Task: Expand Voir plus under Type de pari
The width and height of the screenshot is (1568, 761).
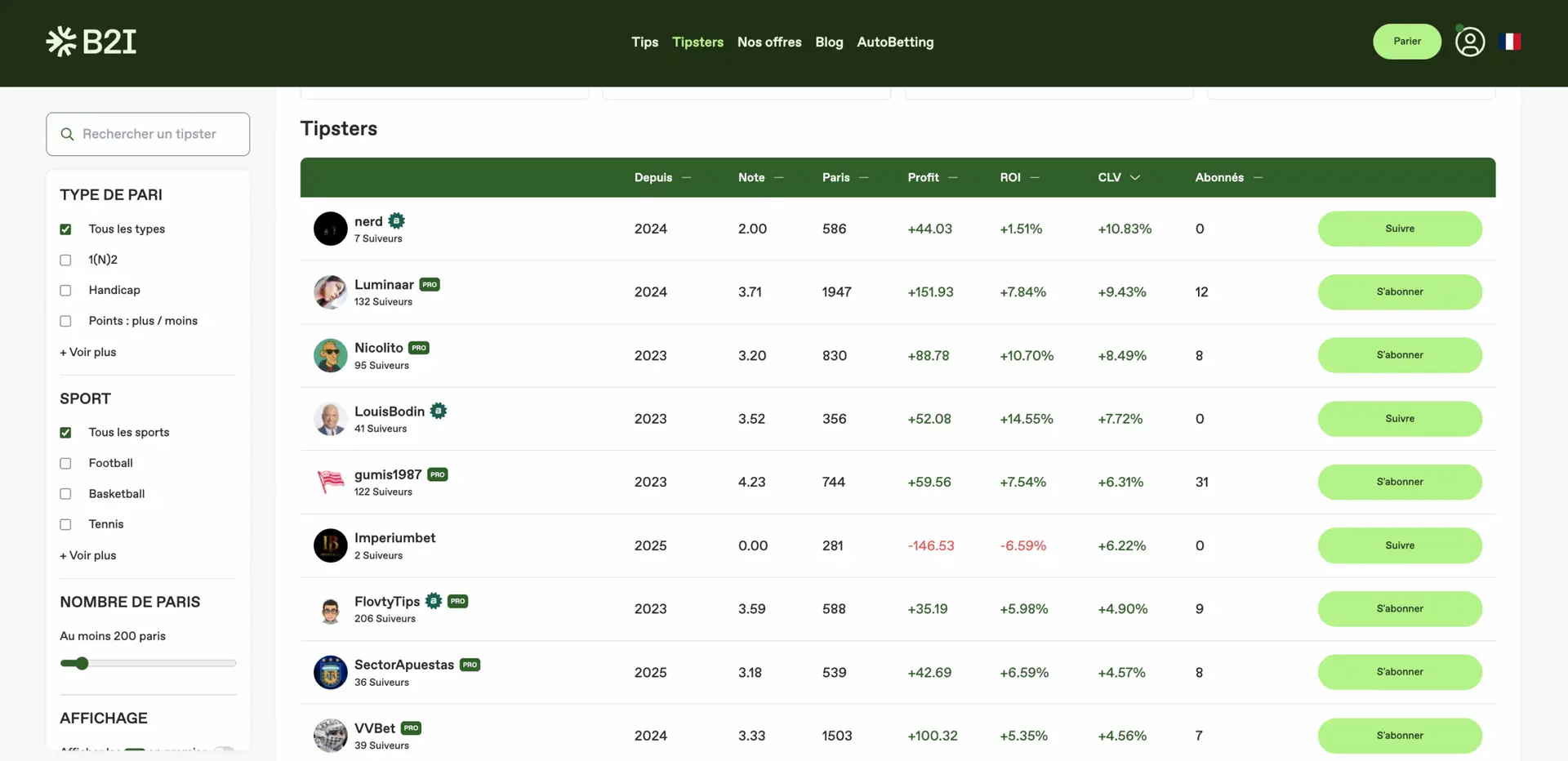Action: 88,352
